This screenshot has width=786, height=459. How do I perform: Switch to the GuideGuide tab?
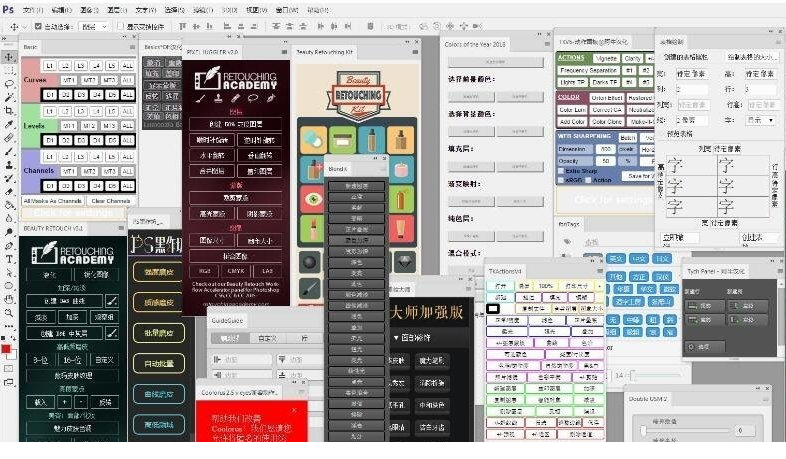point(227,320)
